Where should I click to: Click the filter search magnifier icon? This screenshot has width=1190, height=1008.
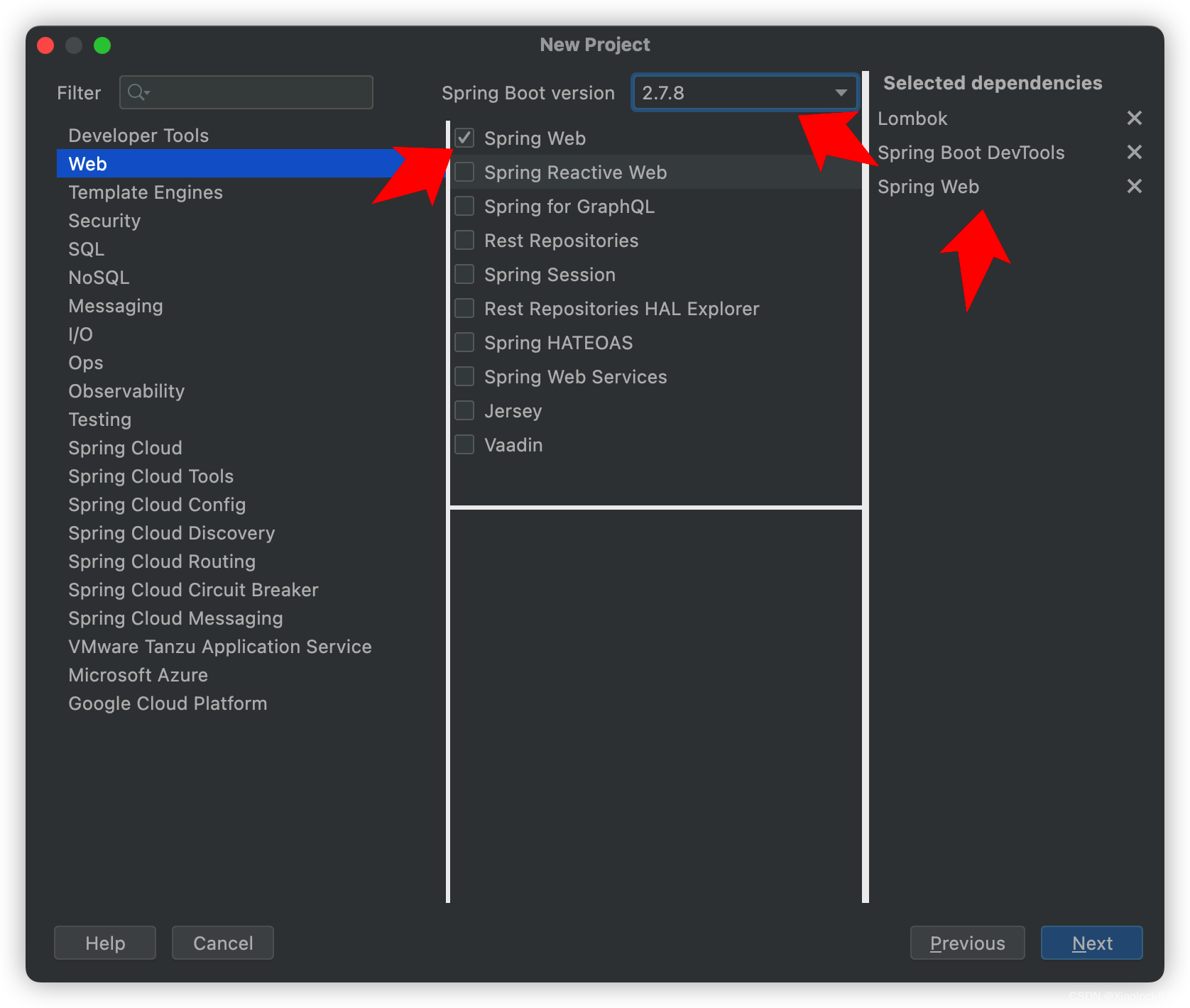pyautogui.click(x=138, y=92)
